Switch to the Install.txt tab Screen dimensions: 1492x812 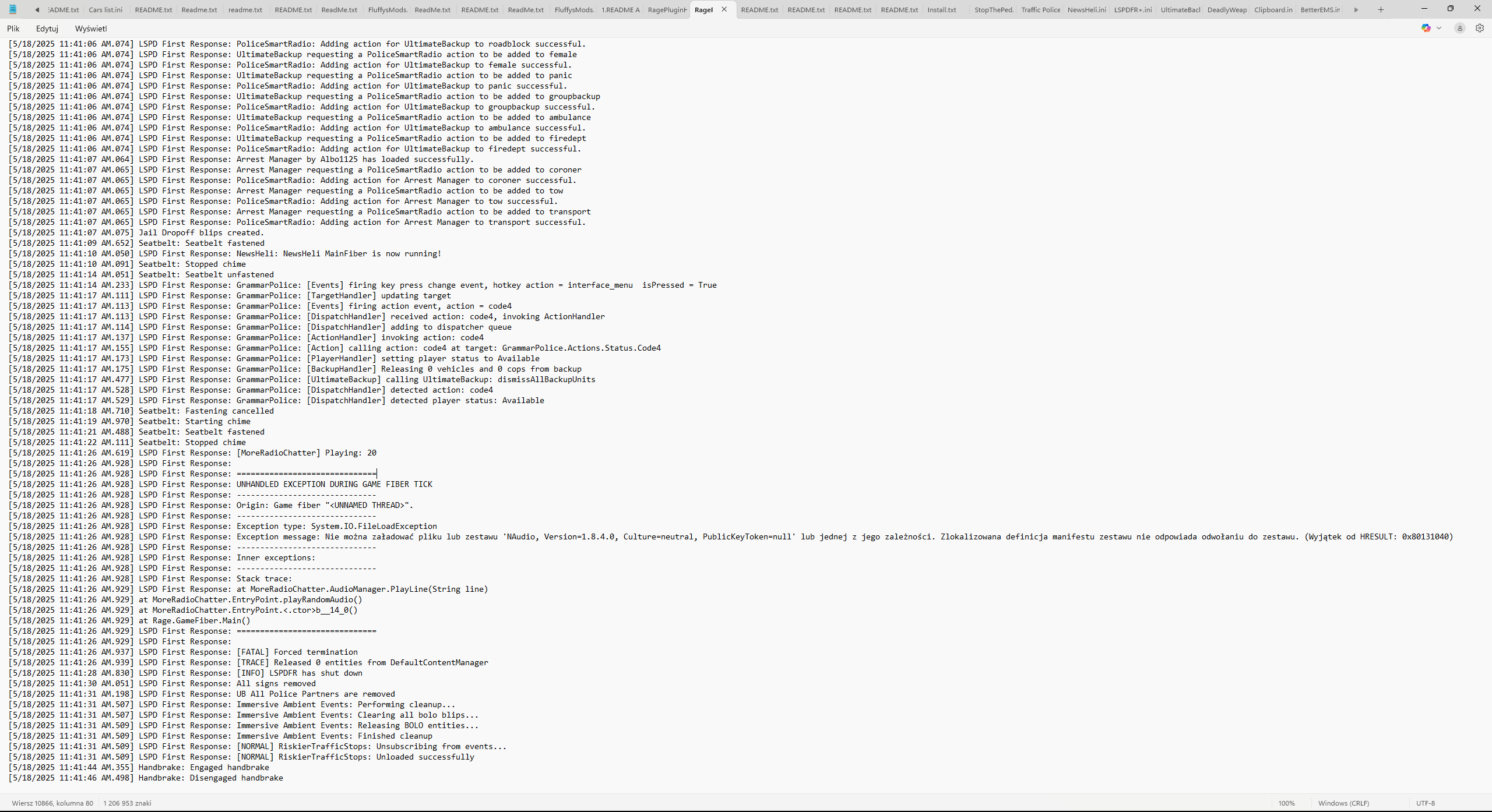[941, 10]
